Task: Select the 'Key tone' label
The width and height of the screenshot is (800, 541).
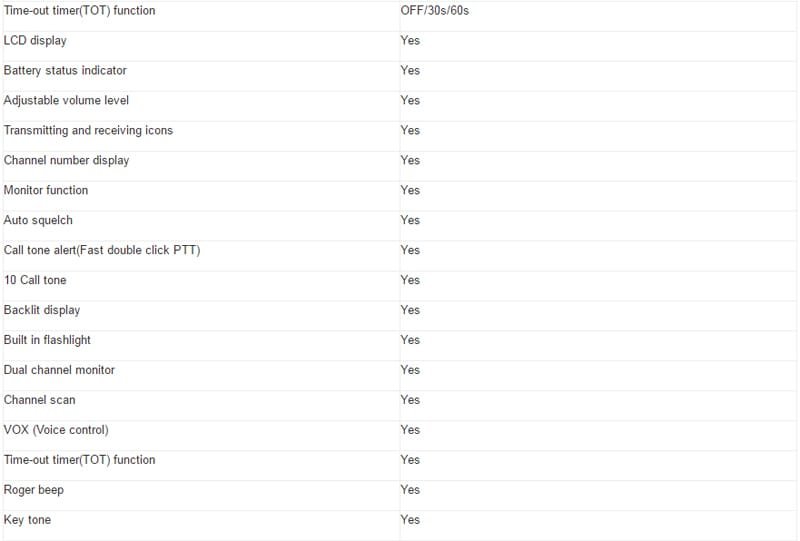Action: (x=27, y=520)
